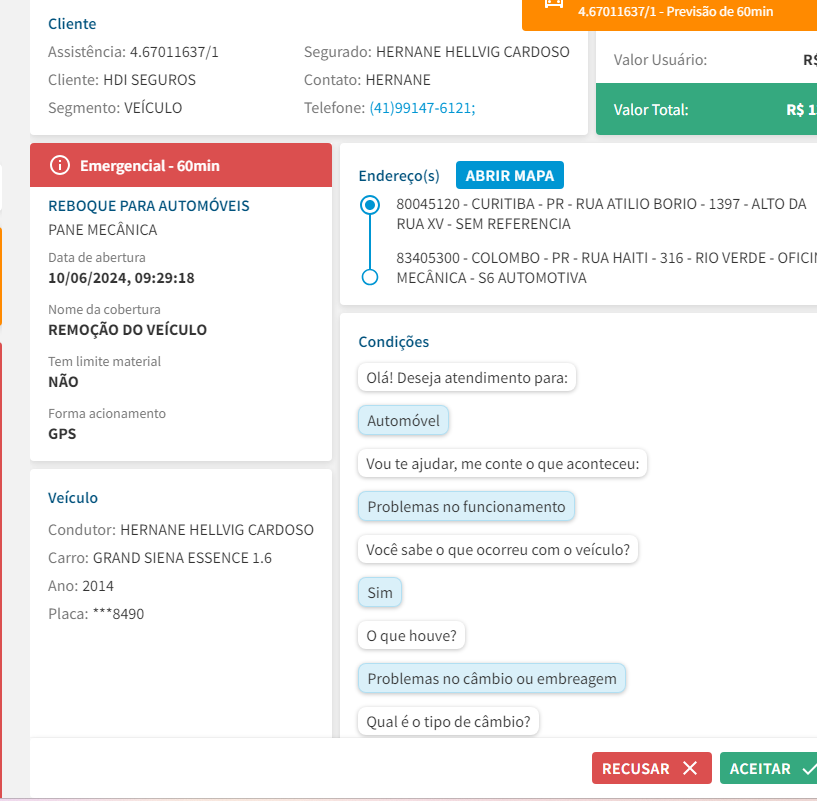Select the Curitiba origin address marker
Image resolution: width=817 pixels, height=801 pixels.
point(370,205)
